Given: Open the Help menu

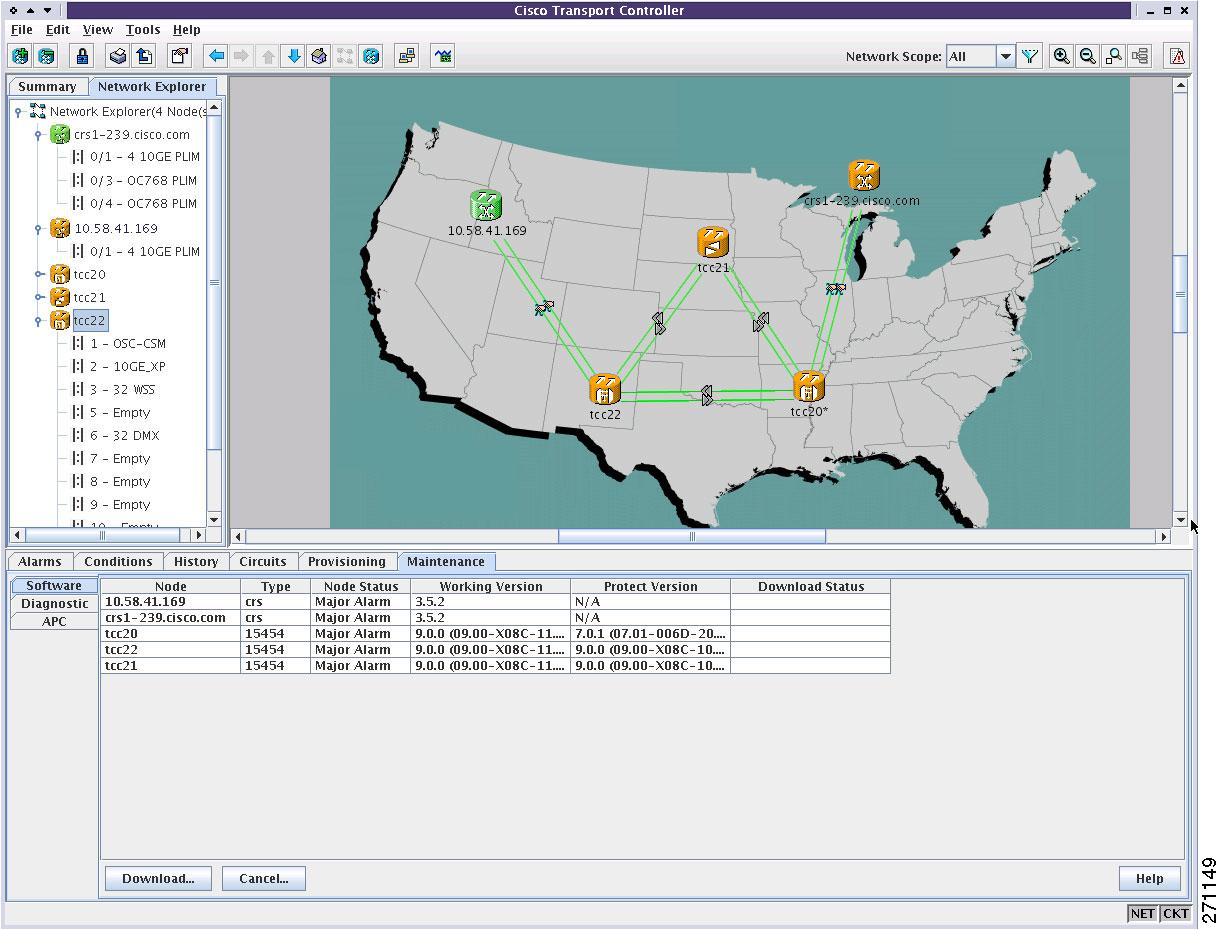Looking at the screenshot, I should pos(187,30).
